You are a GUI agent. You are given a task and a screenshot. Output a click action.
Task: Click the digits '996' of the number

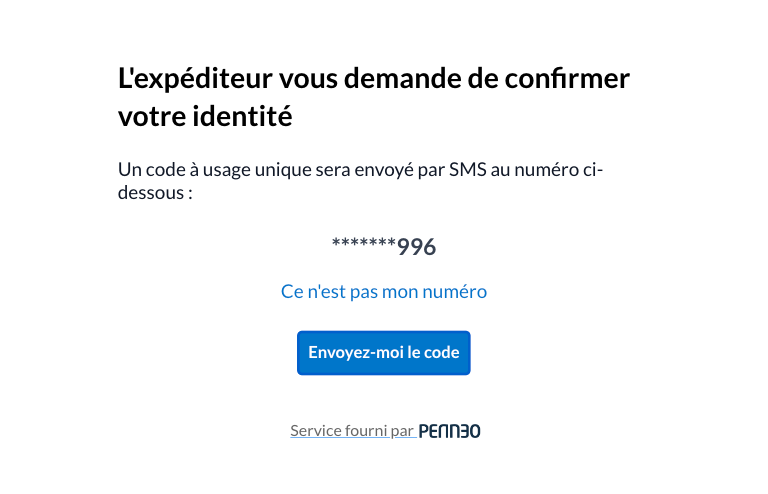click(x=416, y=247)
